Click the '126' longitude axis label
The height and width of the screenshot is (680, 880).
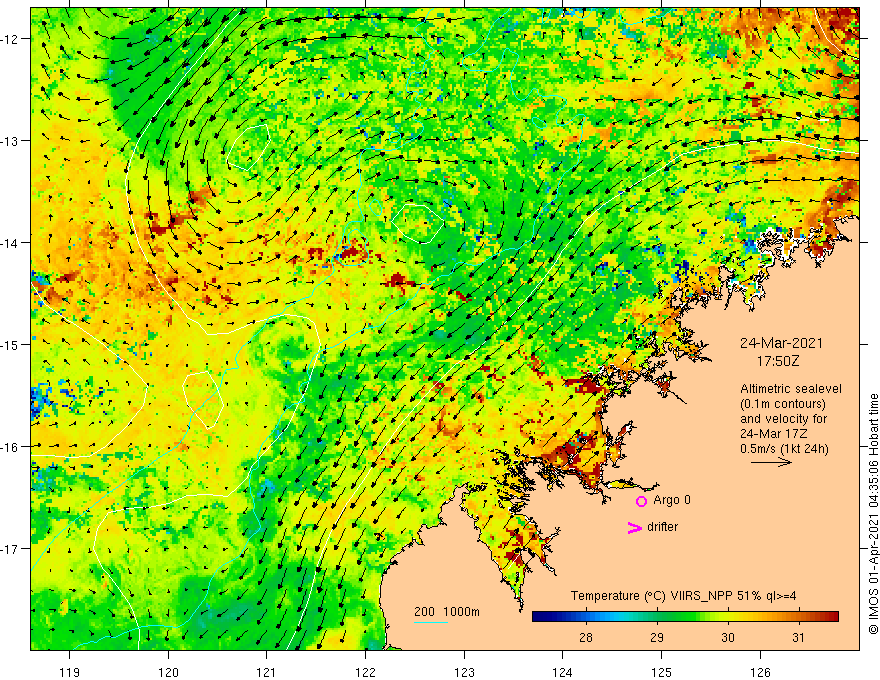[x=760, y=672]
